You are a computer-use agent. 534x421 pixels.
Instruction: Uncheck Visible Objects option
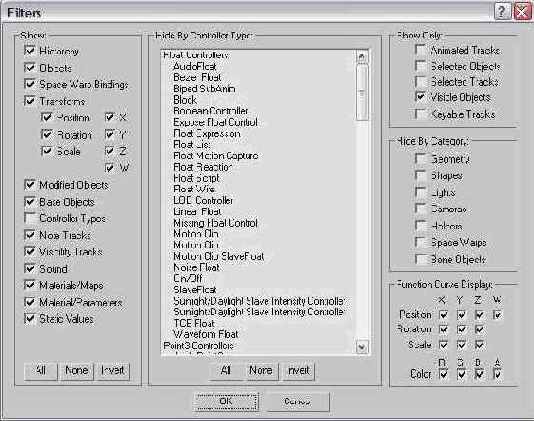[x=421, y=97]
